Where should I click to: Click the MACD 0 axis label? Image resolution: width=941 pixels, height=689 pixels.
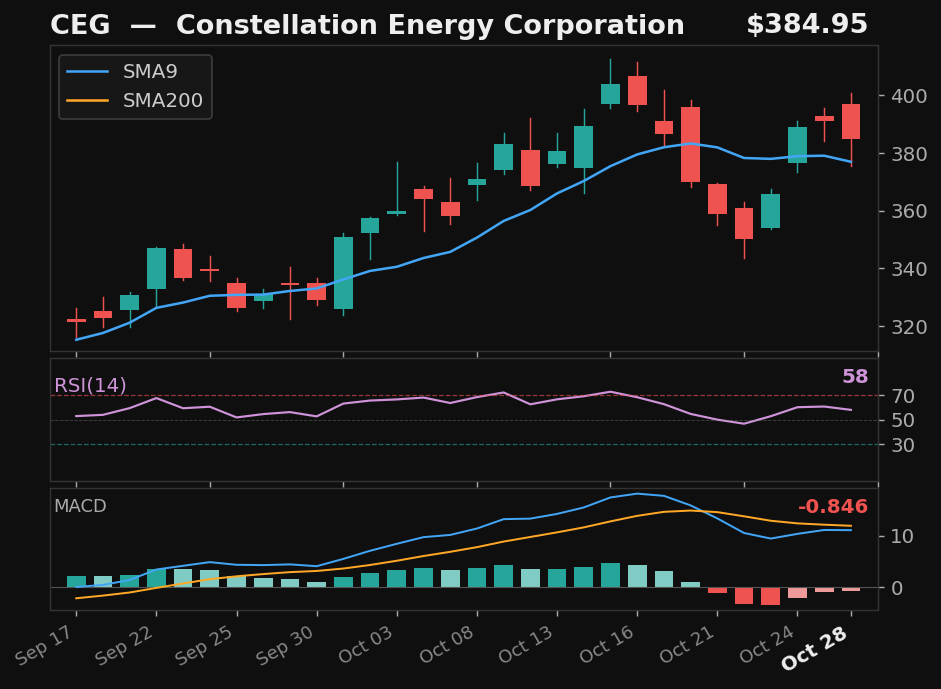tap(897, 588)
